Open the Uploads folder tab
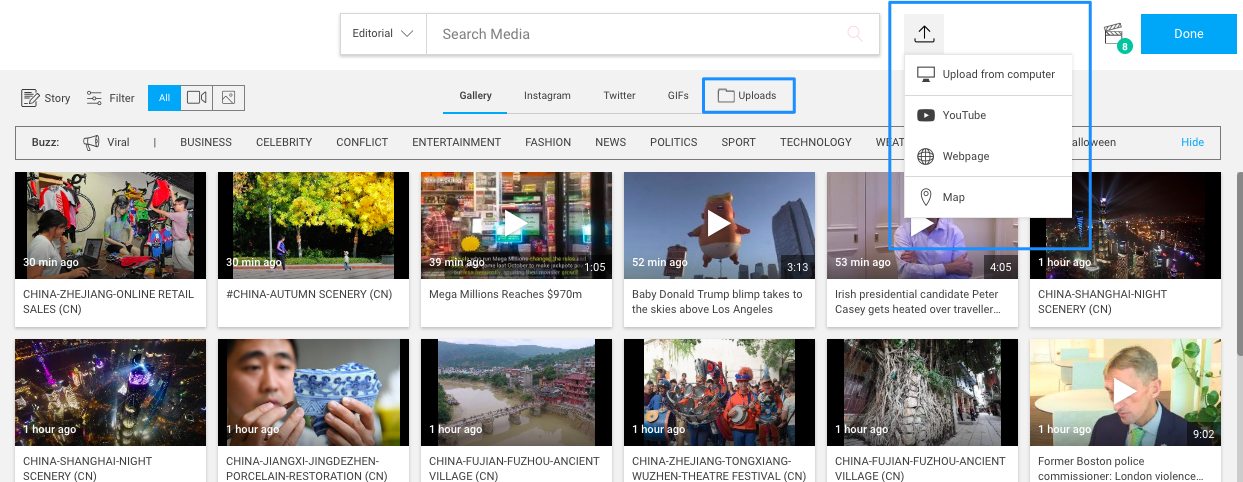The image size is (1243, 482). point(748,96)
